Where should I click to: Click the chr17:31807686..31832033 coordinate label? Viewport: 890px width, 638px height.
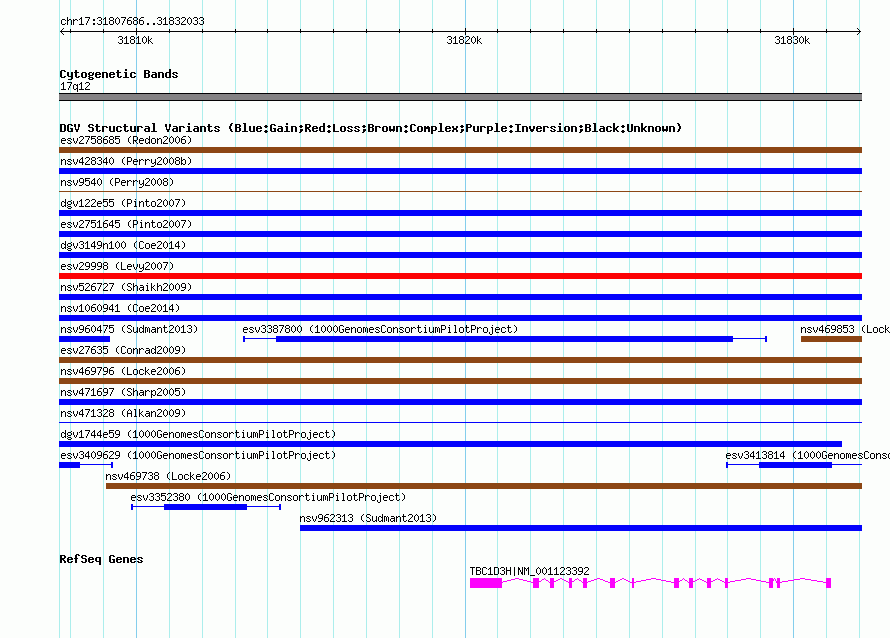coord(132,21)
